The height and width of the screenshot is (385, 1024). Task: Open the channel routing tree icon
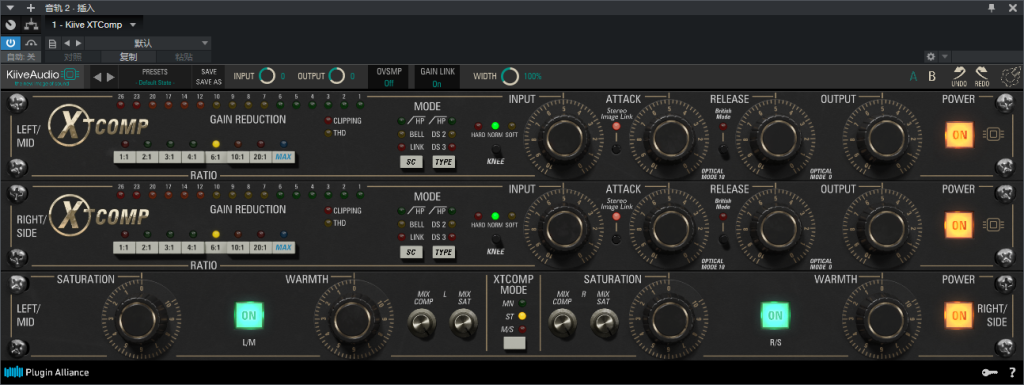click(31, 25)
